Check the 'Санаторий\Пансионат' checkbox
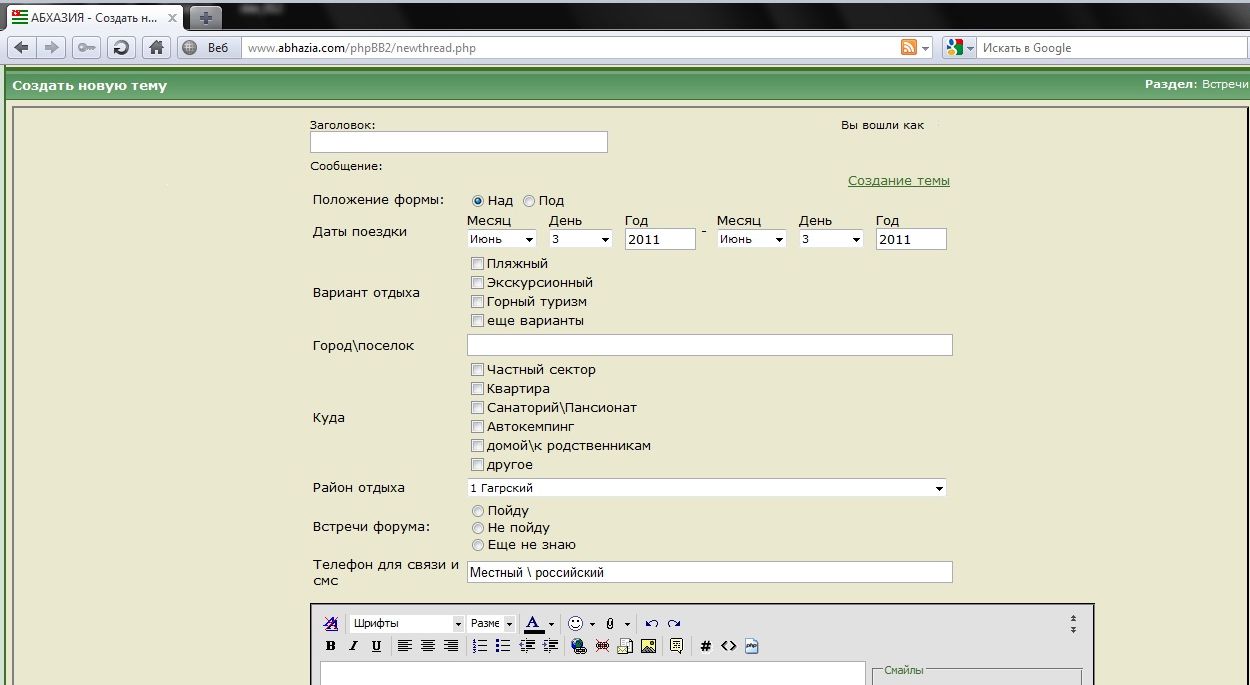Viewport: 1250px width, 685px height. [x=477, y=408]
